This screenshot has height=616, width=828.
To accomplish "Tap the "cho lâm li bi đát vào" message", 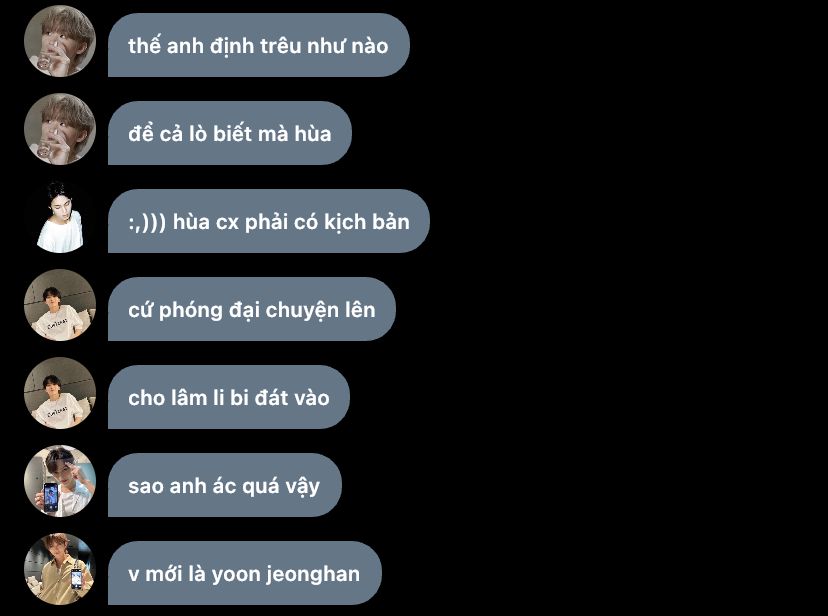I will [x=229, y=397].
